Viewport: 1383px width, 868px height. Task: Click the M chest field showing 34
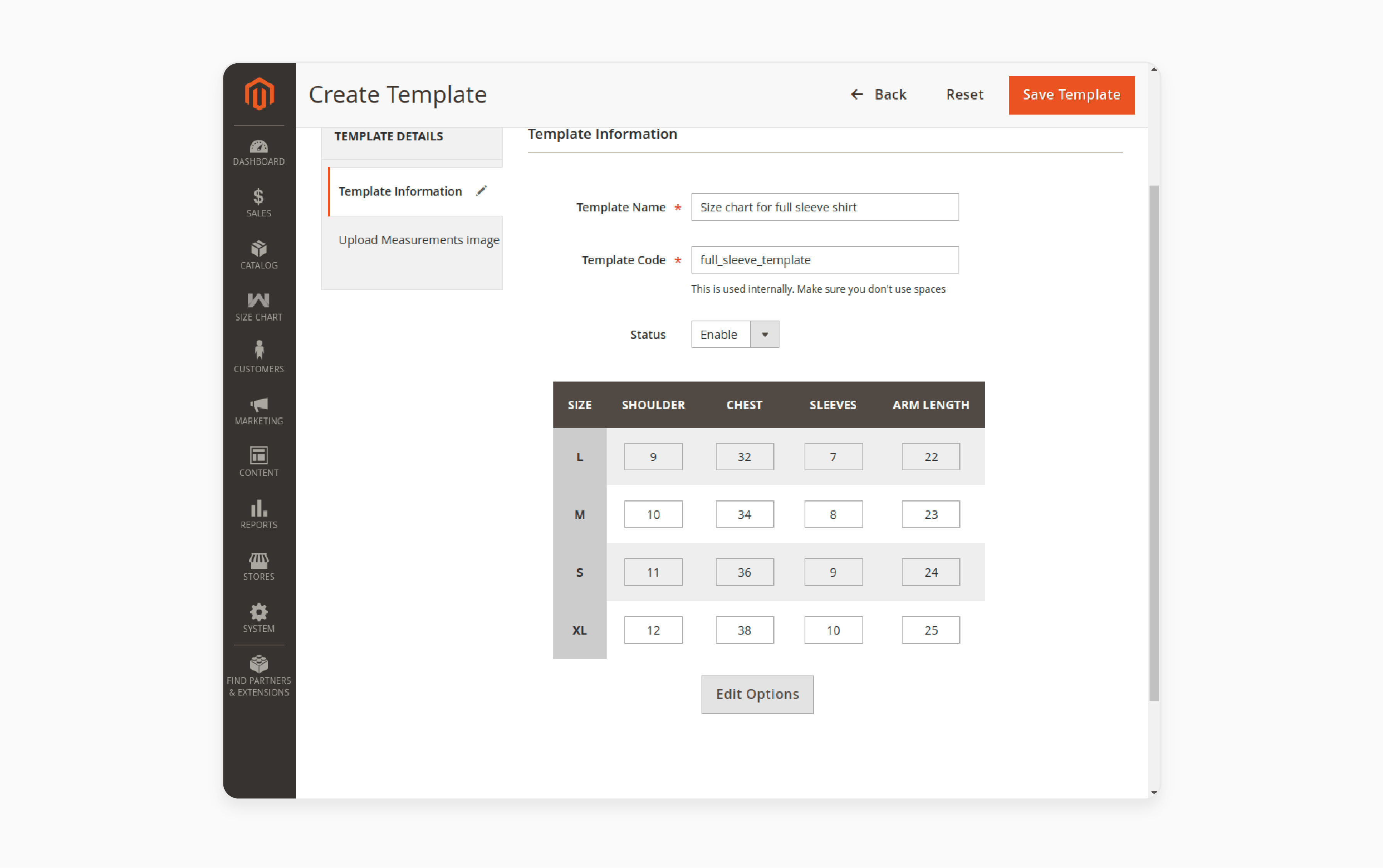[x=744, y=514]
